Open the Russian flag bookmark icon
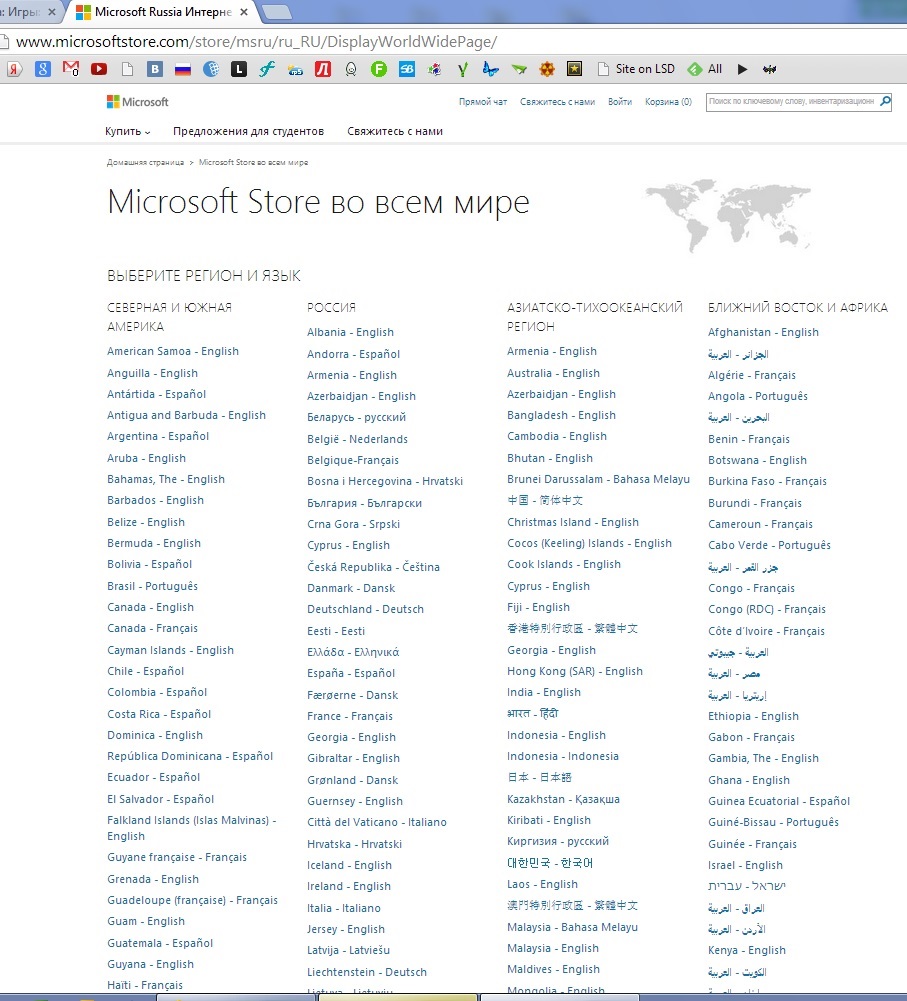907x1001 pixels. pos(183,69)
